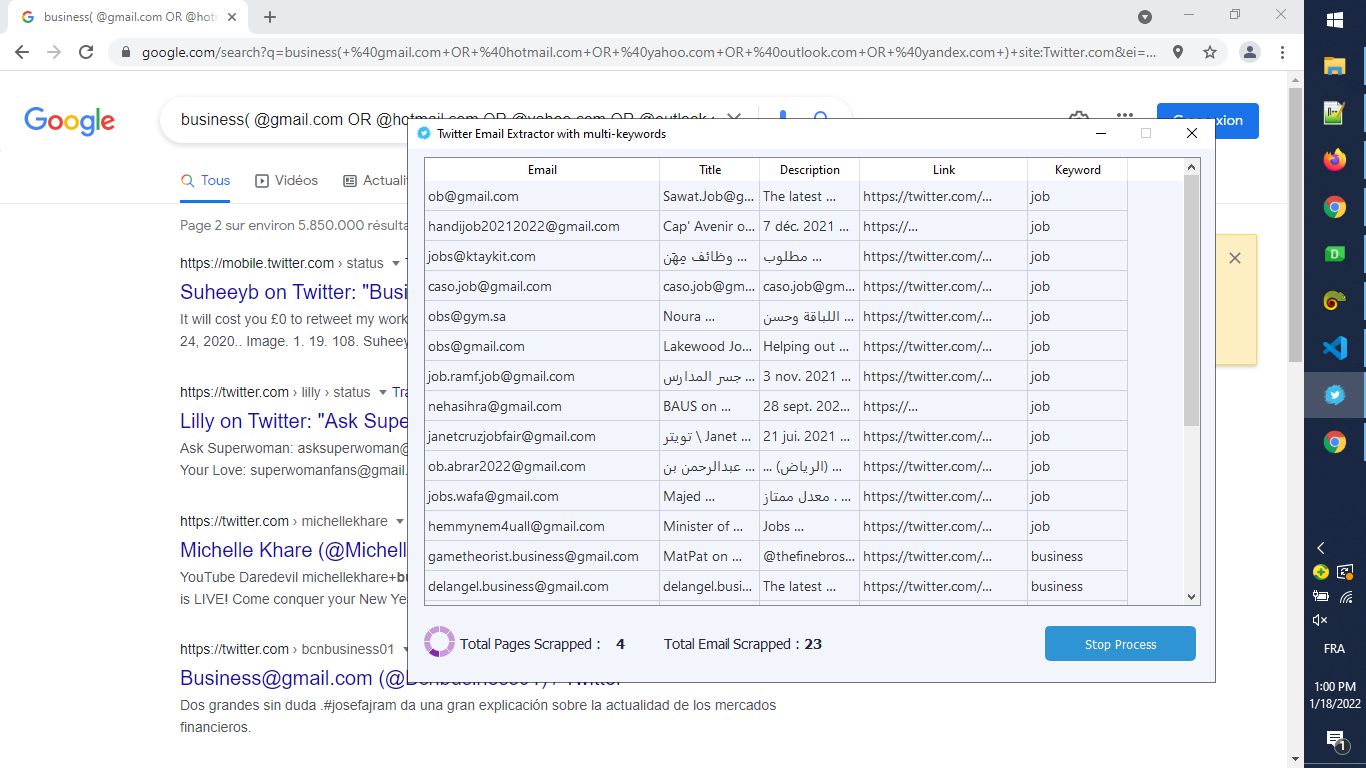
Task: Open Visual Studio Code from taskbar
Action: coord(1334,348)
